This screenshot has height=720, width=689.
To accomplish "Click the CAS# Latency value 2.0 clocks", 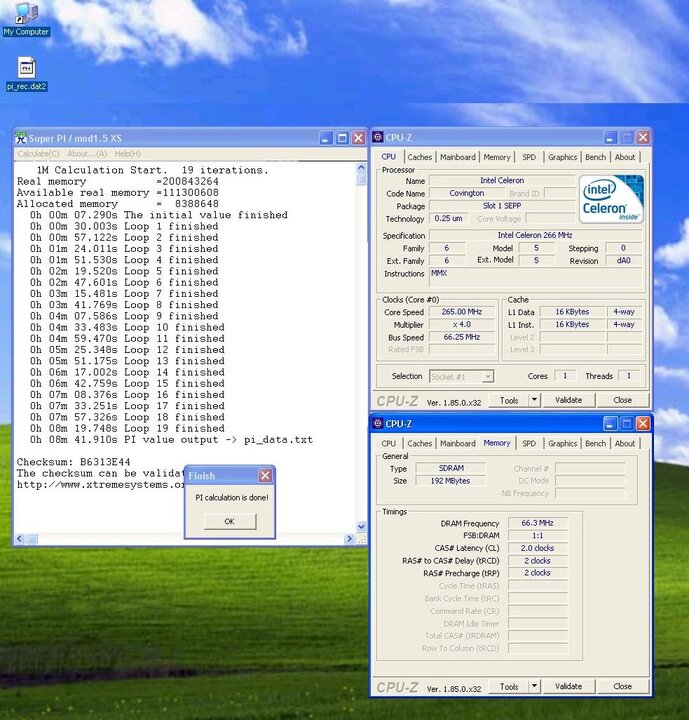I will tap(538, 548).
